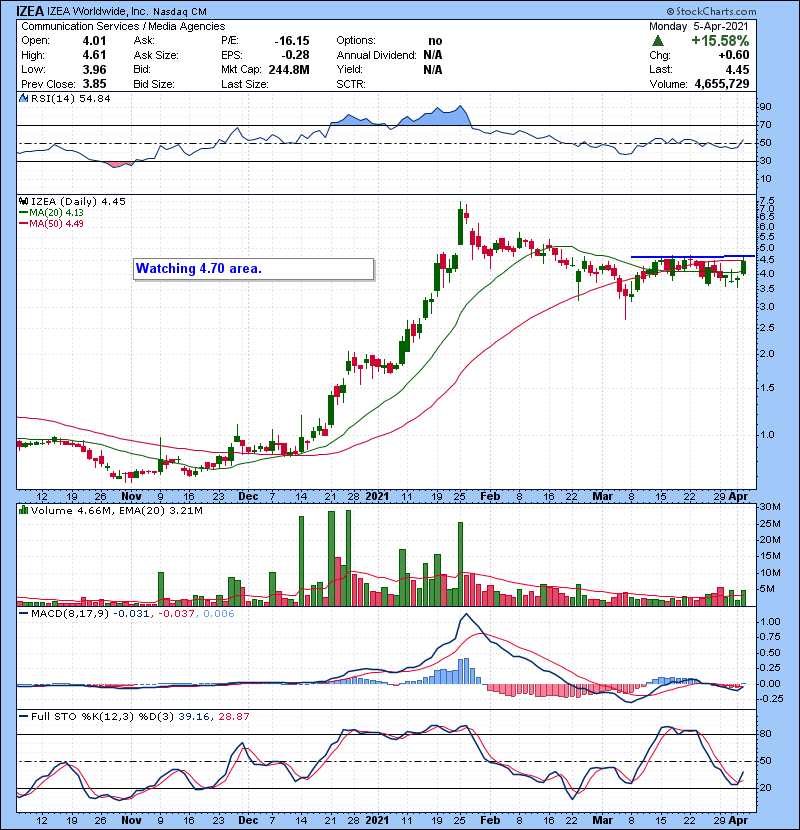Click the Mkt Cap value 244.8M
The width and height of the screenshot is (800, 830).
pos(289,70)
